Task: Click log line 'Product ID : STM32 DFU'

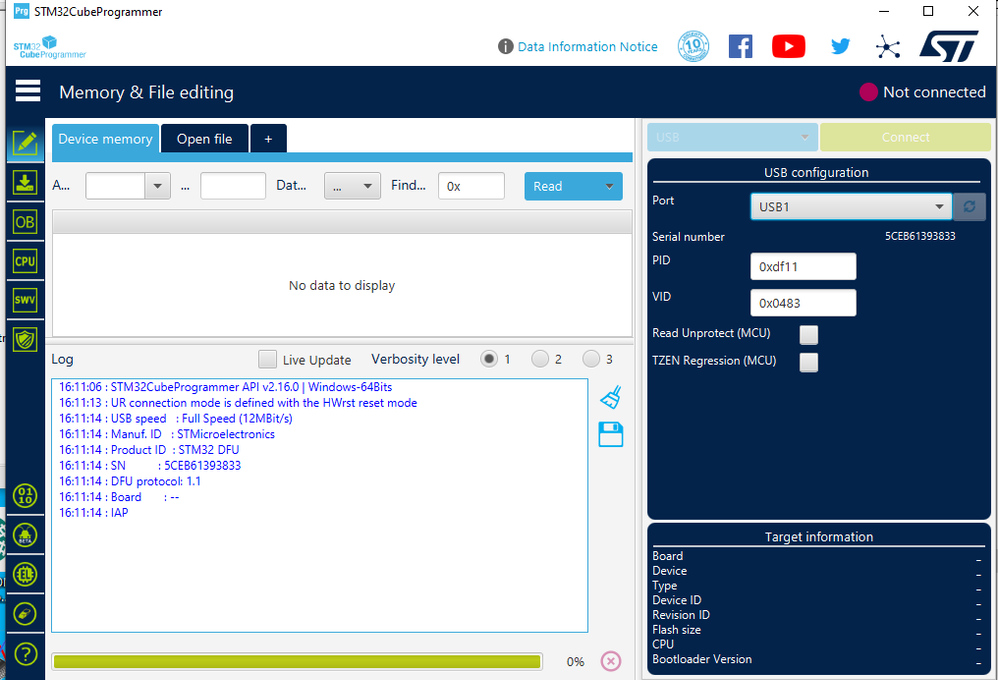Action: [x=149, y=450]
